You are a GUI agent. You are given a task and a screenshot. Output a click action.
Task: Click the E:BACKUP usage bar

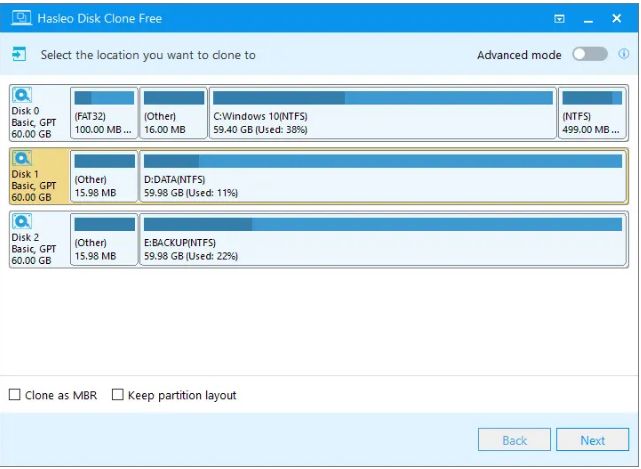pos(383,224)
